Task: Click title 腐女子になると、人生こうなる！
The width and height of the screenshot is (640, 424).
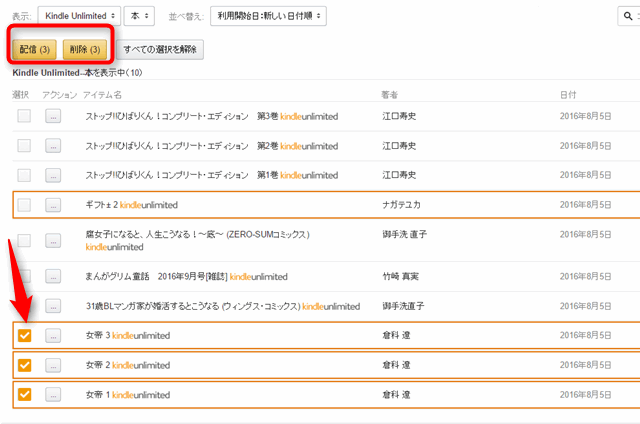Action: pos(198,234)
